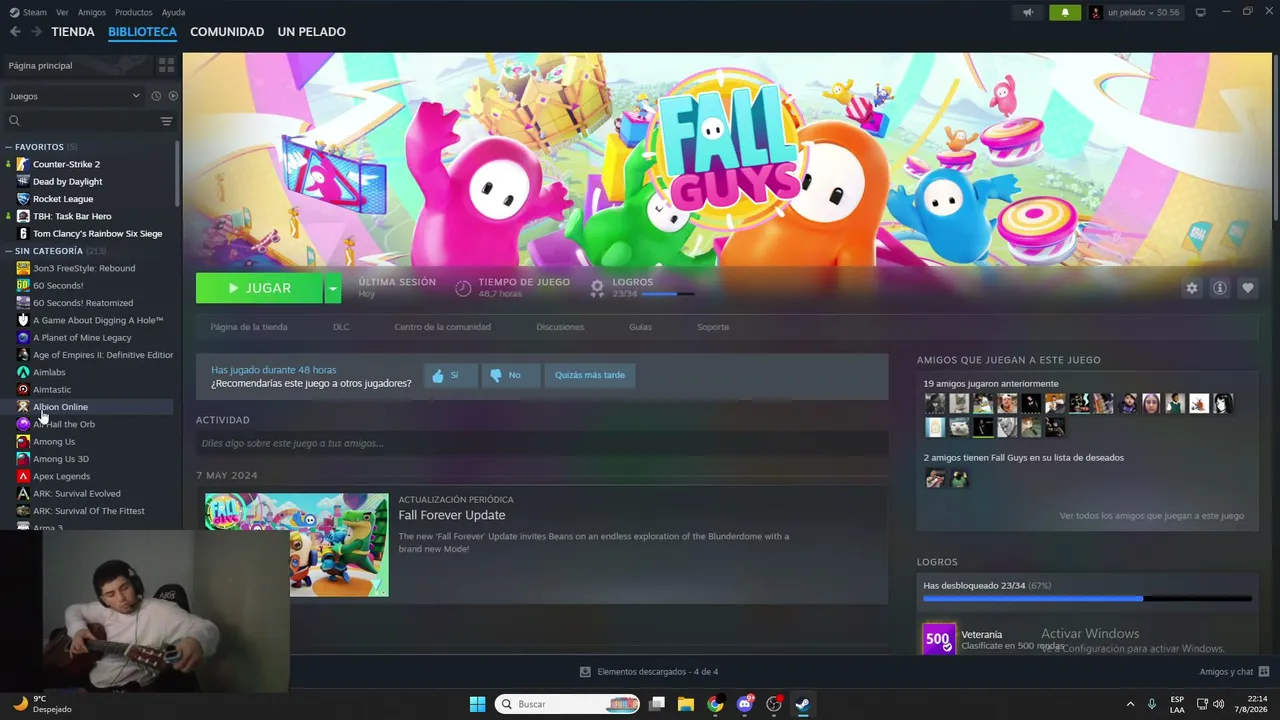Viewport: 1280px width, 720px height.
Task: Open the Fall Forever Update thumbnail
Action: 297,545
